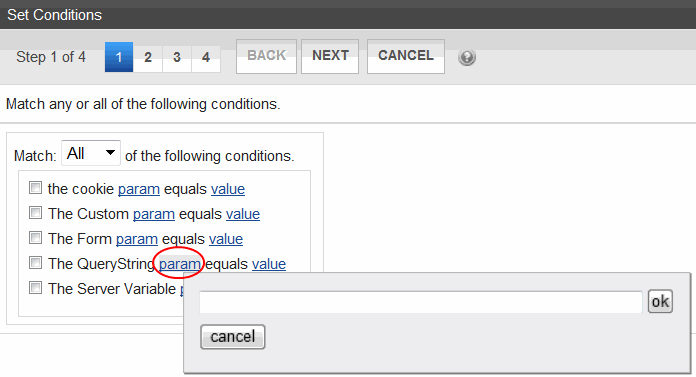Edit the QueryString value link
The height and width of the screenshot is (377, 696).
click(269, 264)
